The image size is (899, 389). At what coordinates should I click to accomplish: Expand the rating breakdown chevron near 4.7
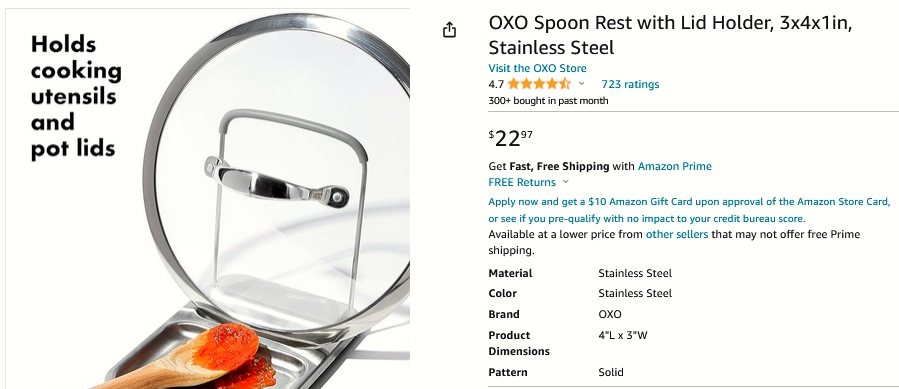coord(581,84)
